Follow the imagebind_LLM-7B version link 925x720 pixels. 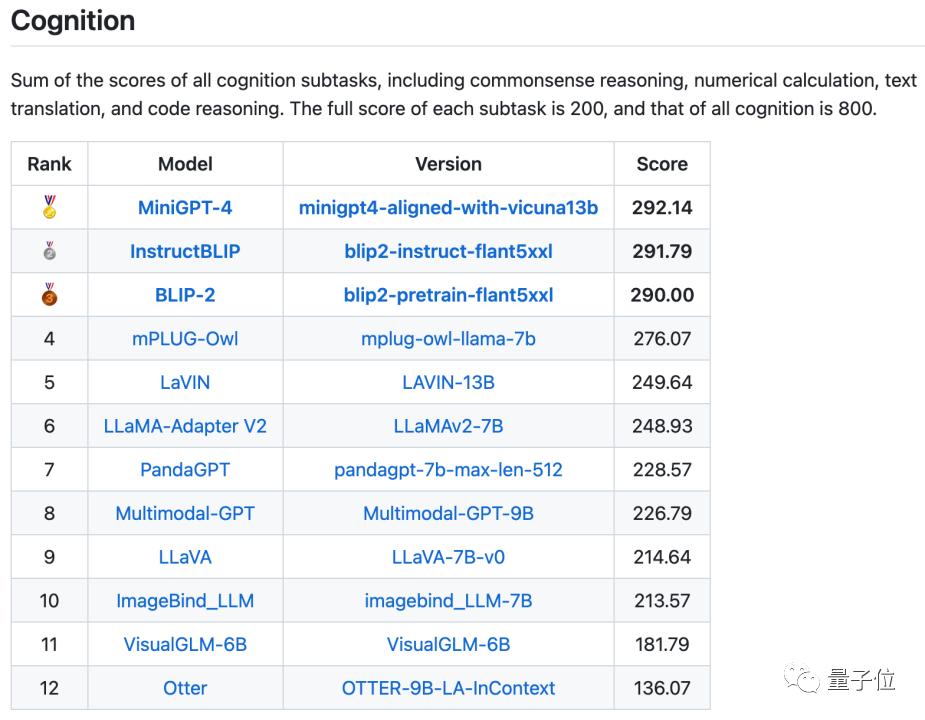click(448, 601)
